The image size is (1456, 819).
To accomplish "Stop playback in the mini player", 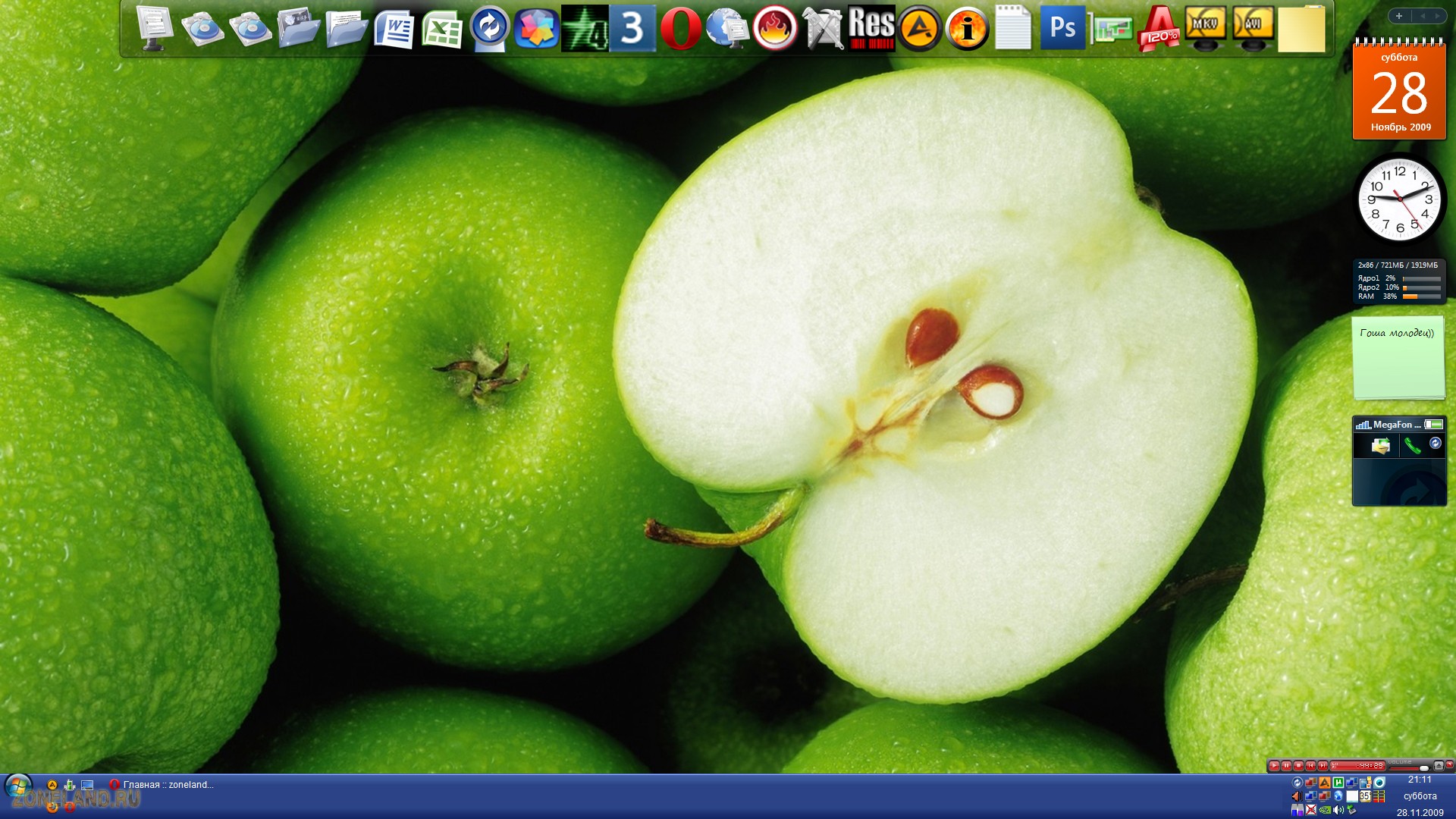I will (1298, 766).
